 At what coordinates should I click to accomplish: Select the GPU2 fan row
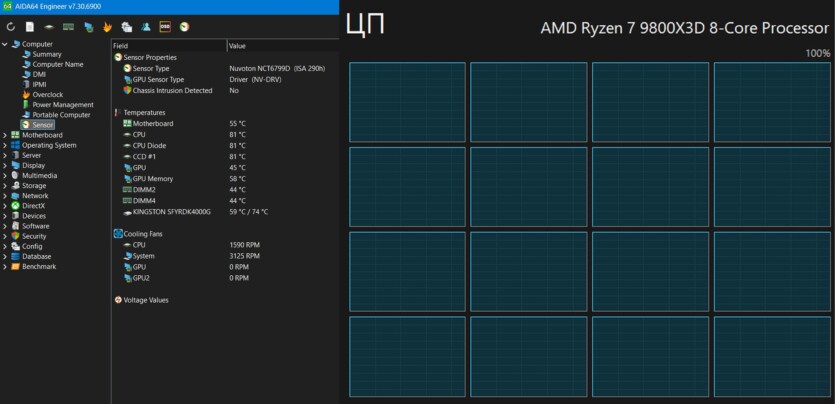pos(225,278)
